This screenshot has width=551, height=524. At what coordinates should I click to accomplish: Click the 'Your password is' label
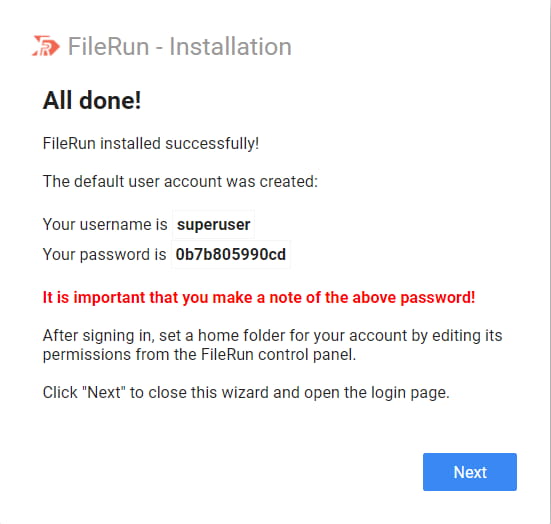point(104,254)
